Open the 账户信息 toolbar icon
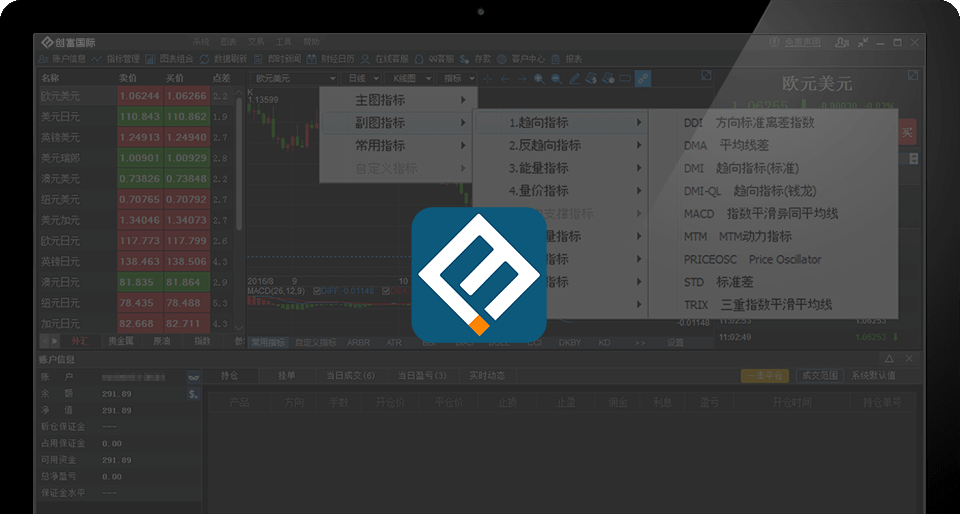 [43, 59]
